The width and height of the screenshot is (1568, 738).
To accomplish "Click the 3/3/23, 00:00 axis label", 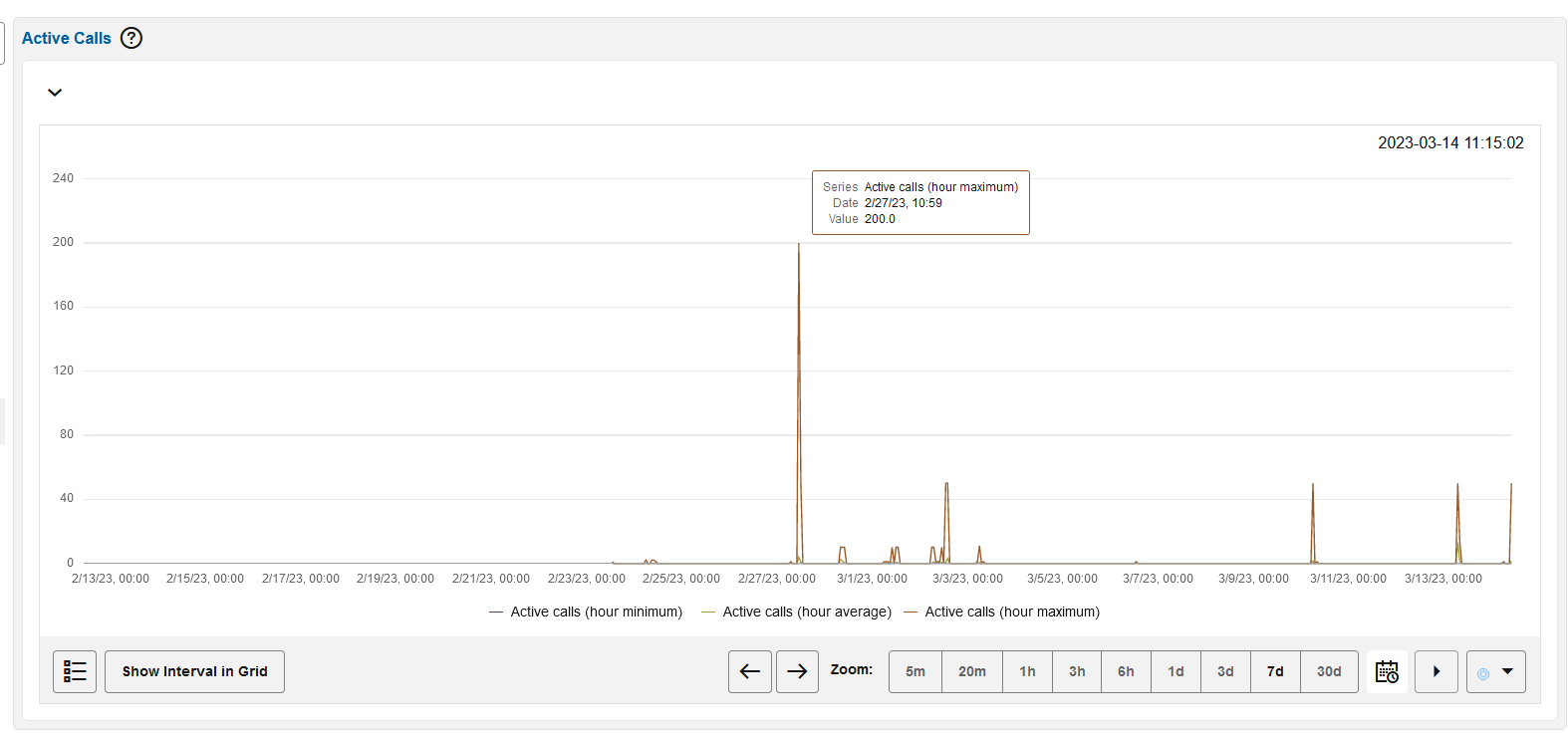I will pos(967,579).
